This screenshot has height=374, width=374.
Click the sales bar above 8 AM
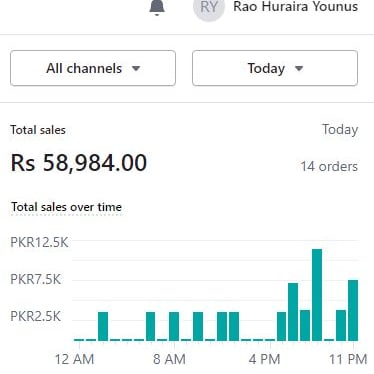point(174,326)
